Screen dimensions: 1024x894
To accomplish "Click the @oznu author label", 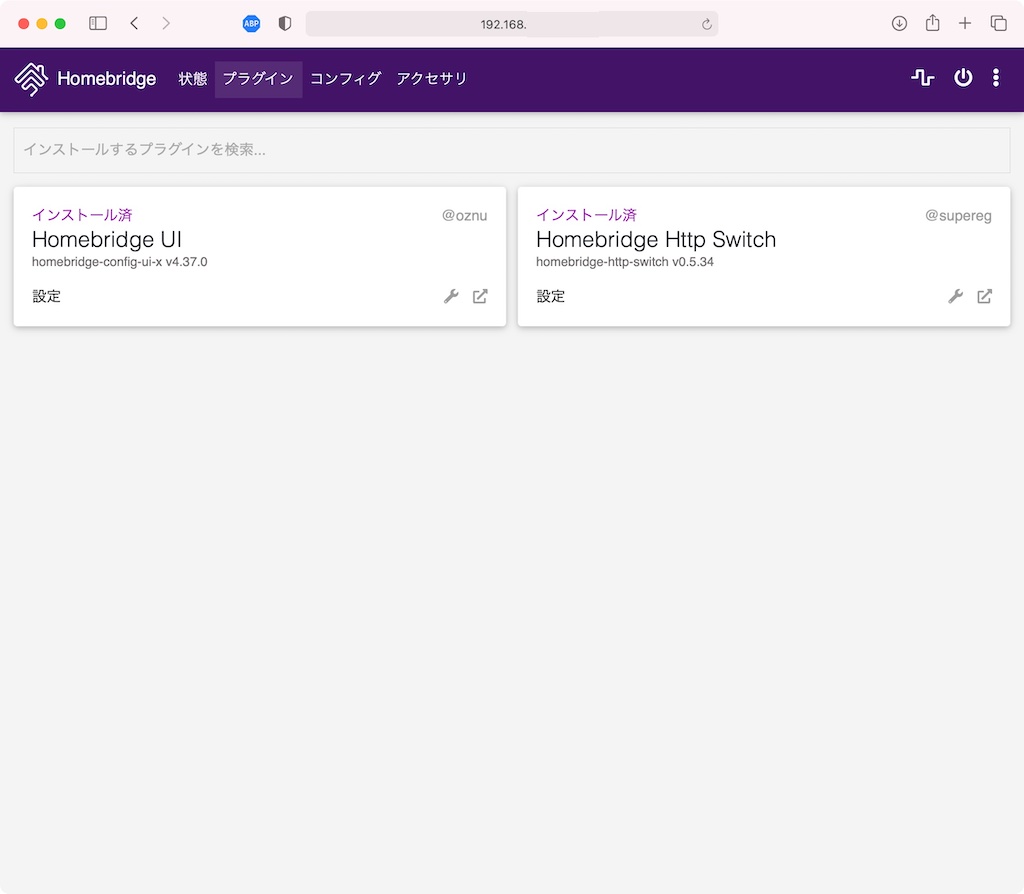I will [x=464, y=216].
